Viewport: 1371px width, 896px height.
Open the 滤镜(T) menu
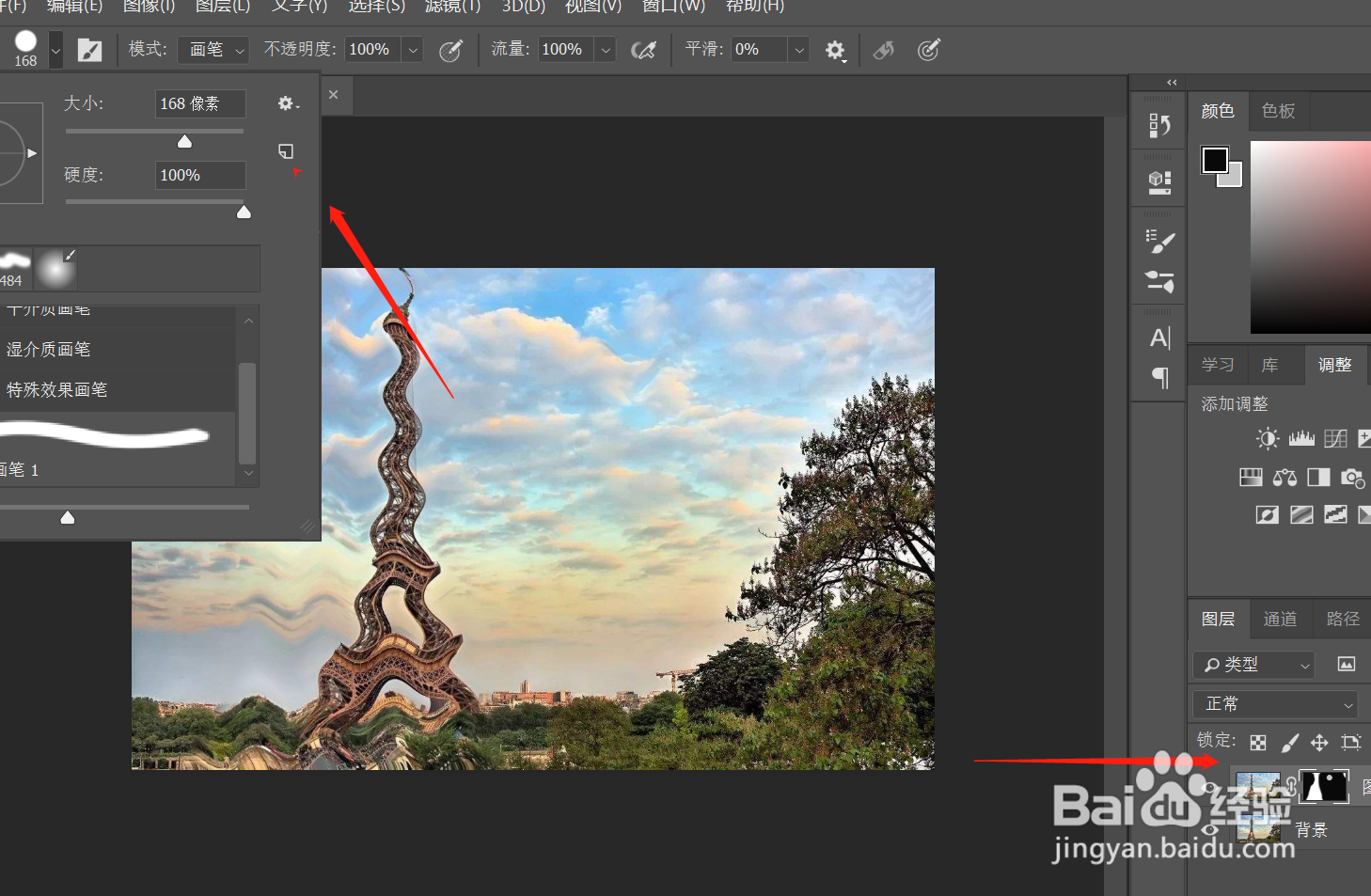coord(452,7)
